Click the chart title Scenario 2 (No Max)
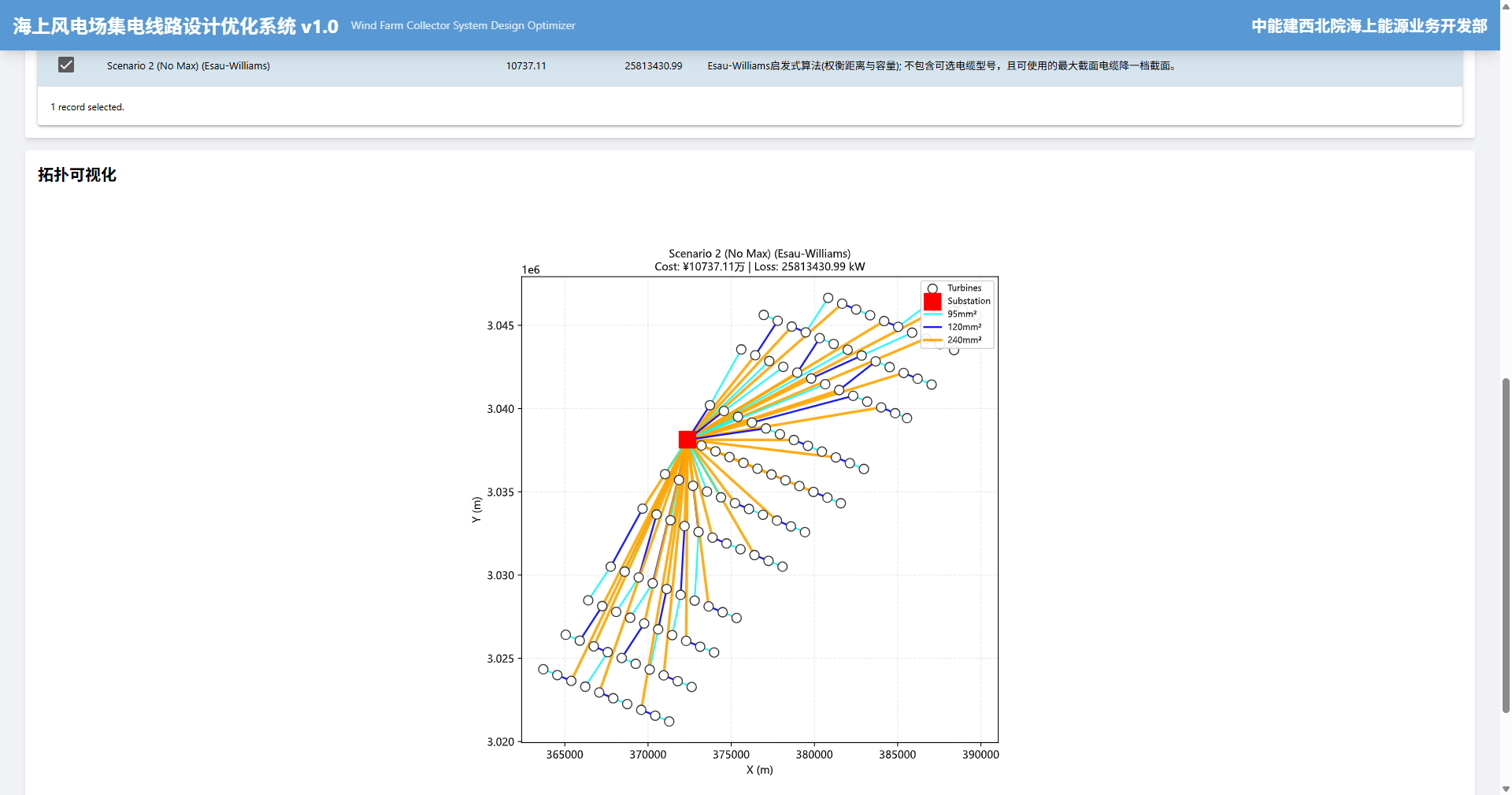Image resolution: width=1512 pixels, height=795 pixels. point(759,254)
